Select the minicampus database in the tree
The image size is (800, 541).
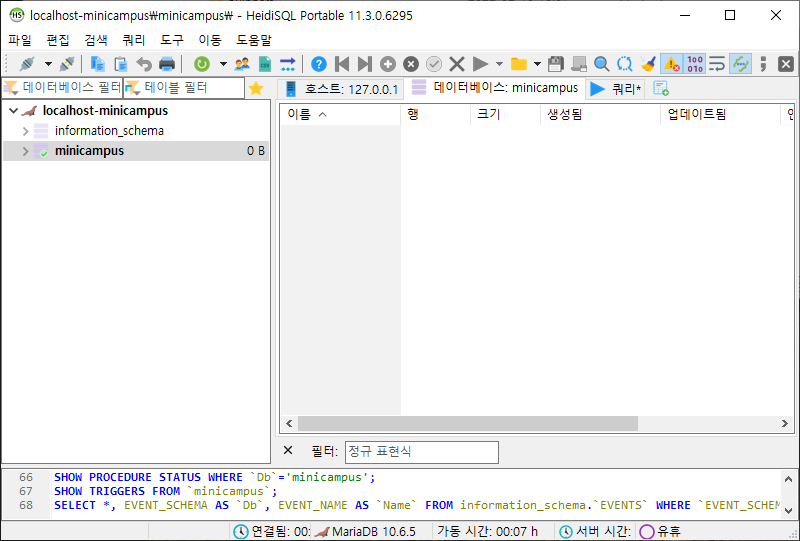89,151
